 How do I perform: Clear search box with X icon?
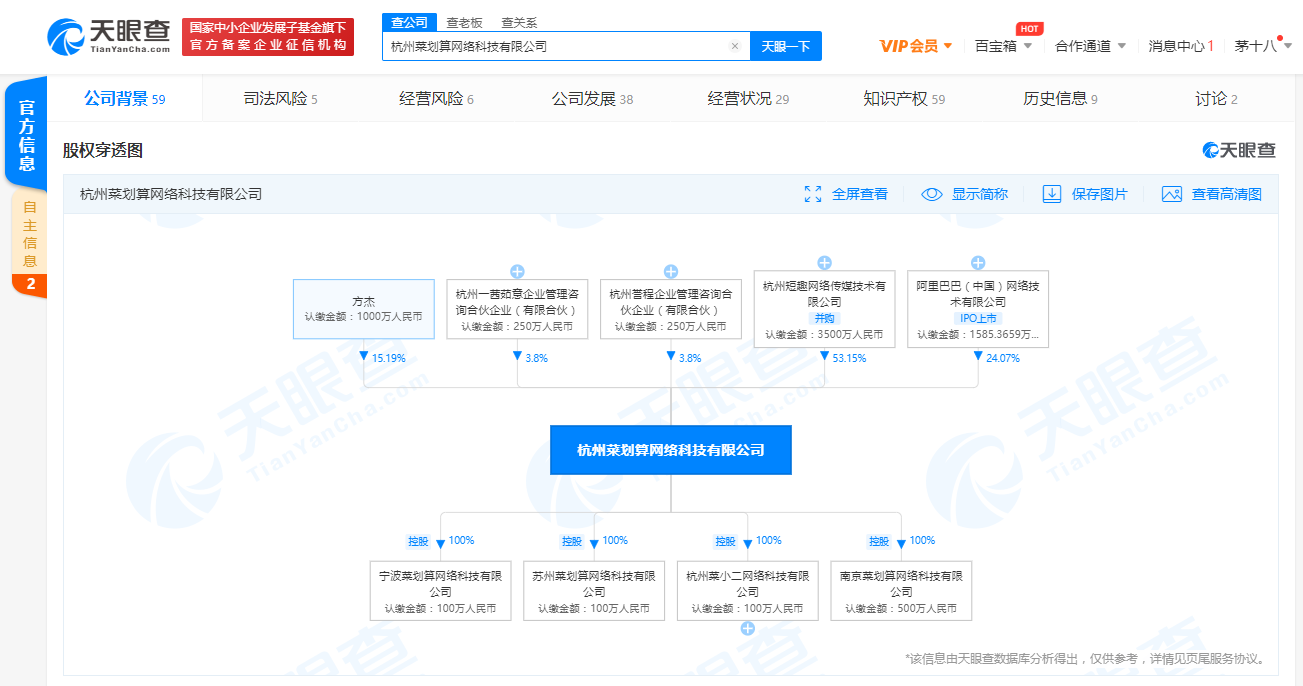click(x=735, y=46)
